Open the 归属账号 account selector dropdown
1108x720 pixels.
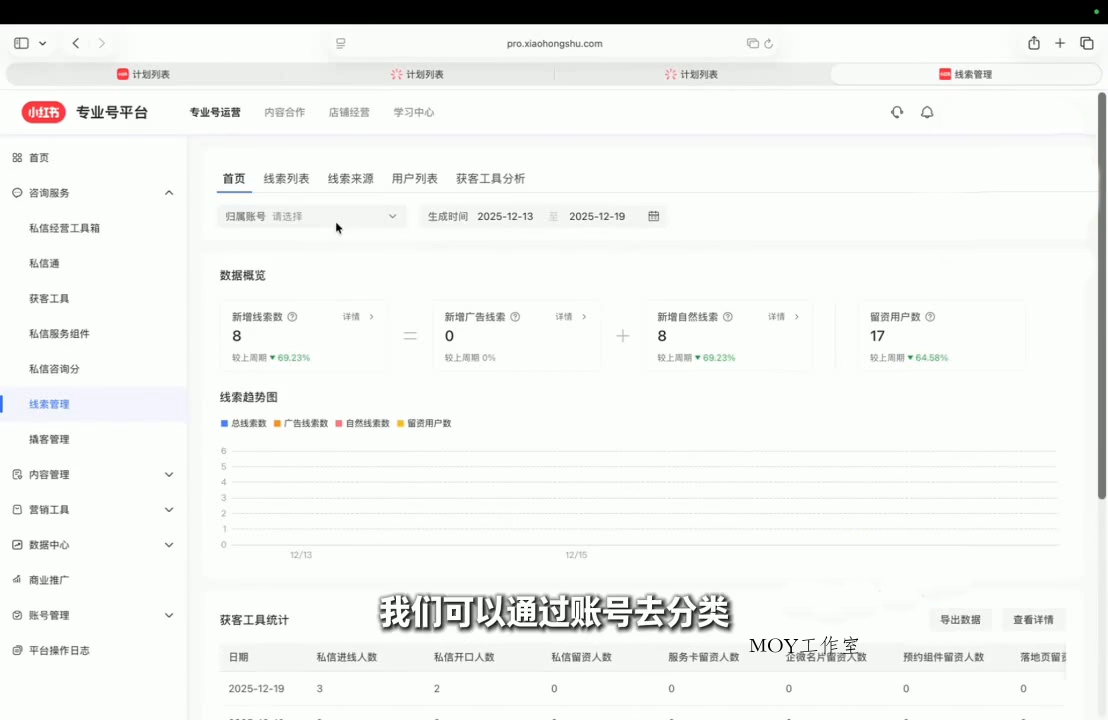click(310, 216)
